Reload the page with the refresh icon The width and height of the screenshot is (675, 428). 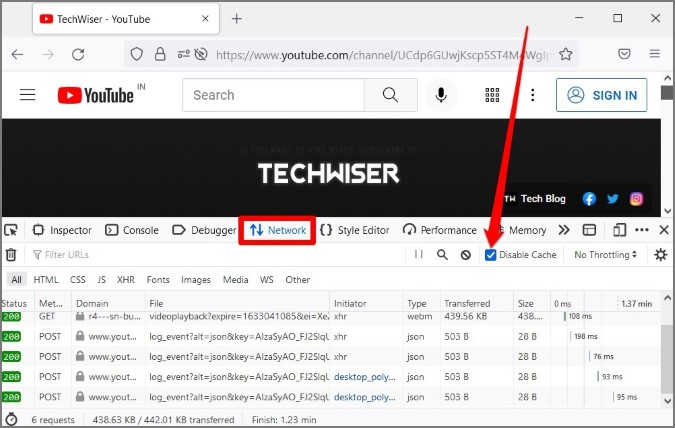(78, 54)
